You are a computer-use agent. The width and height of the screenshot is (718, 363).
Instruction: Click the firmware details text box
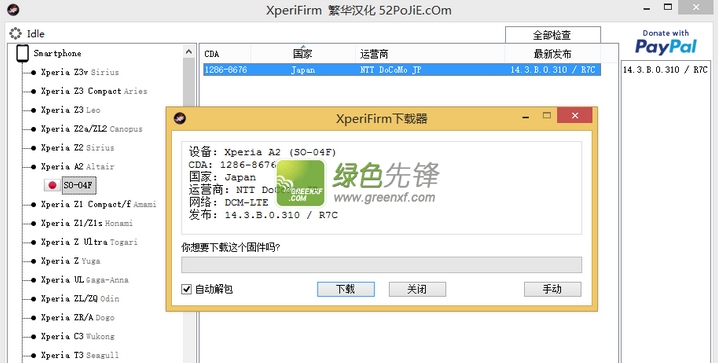point(381,188)
